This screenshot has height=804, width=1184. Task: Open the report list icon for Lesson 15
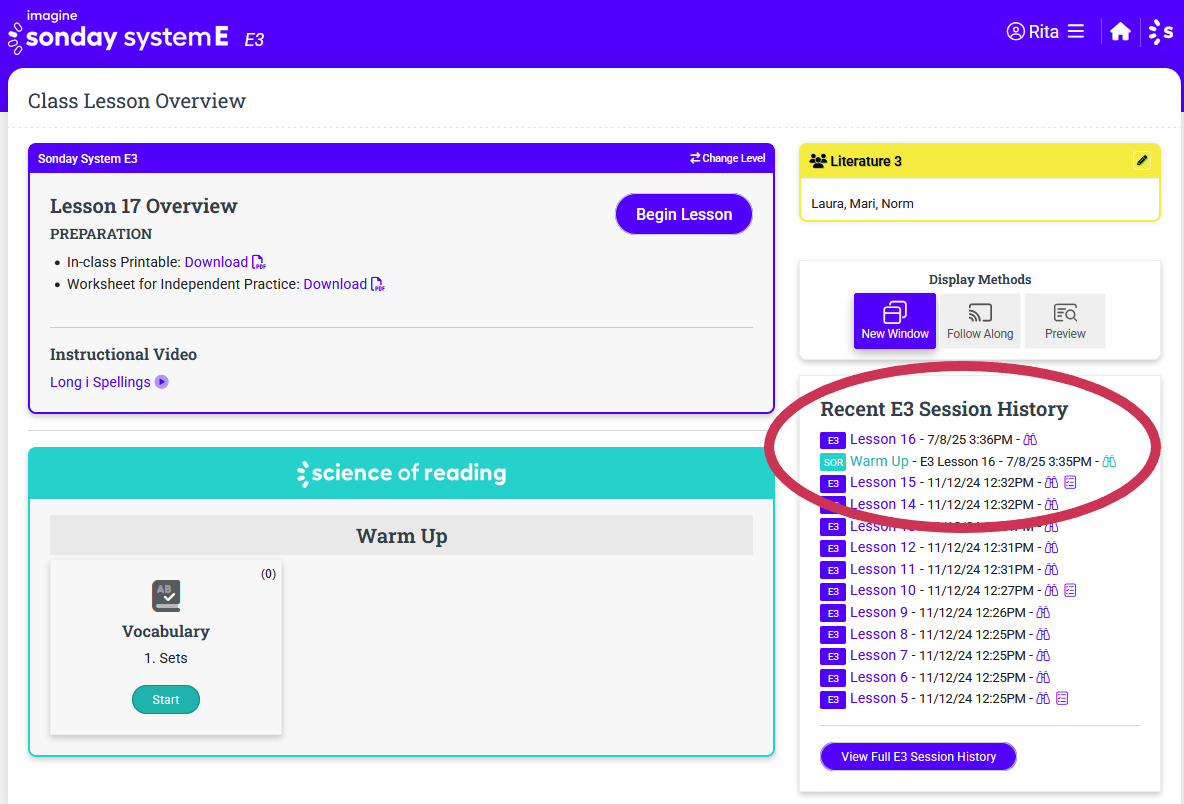[1070, 482]
